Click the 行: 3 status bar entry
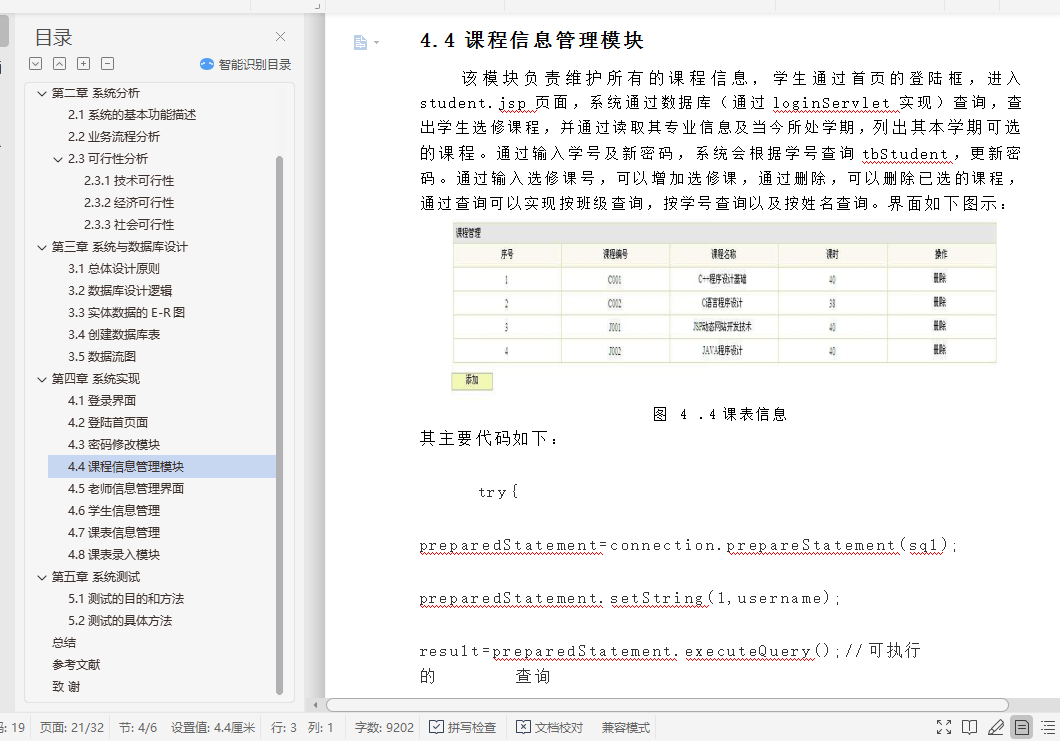Screen dimensions: 1060x741 (284, 727)
